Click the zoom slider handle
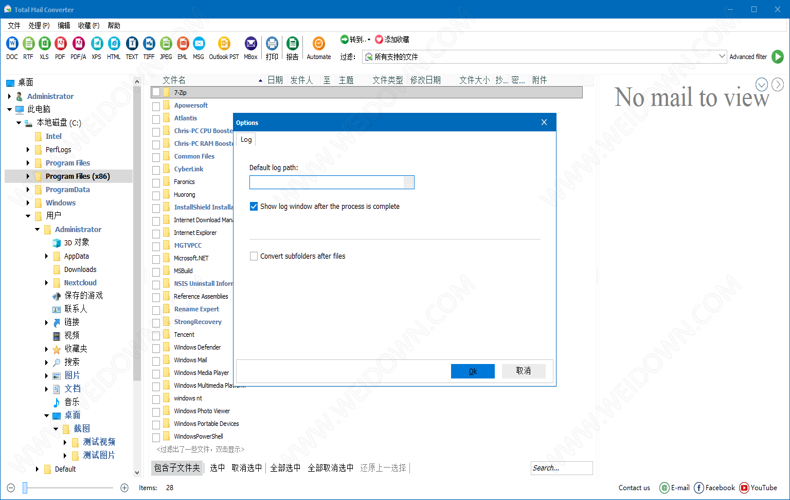Viewport: 790px width, 500px height. [25, 487]
